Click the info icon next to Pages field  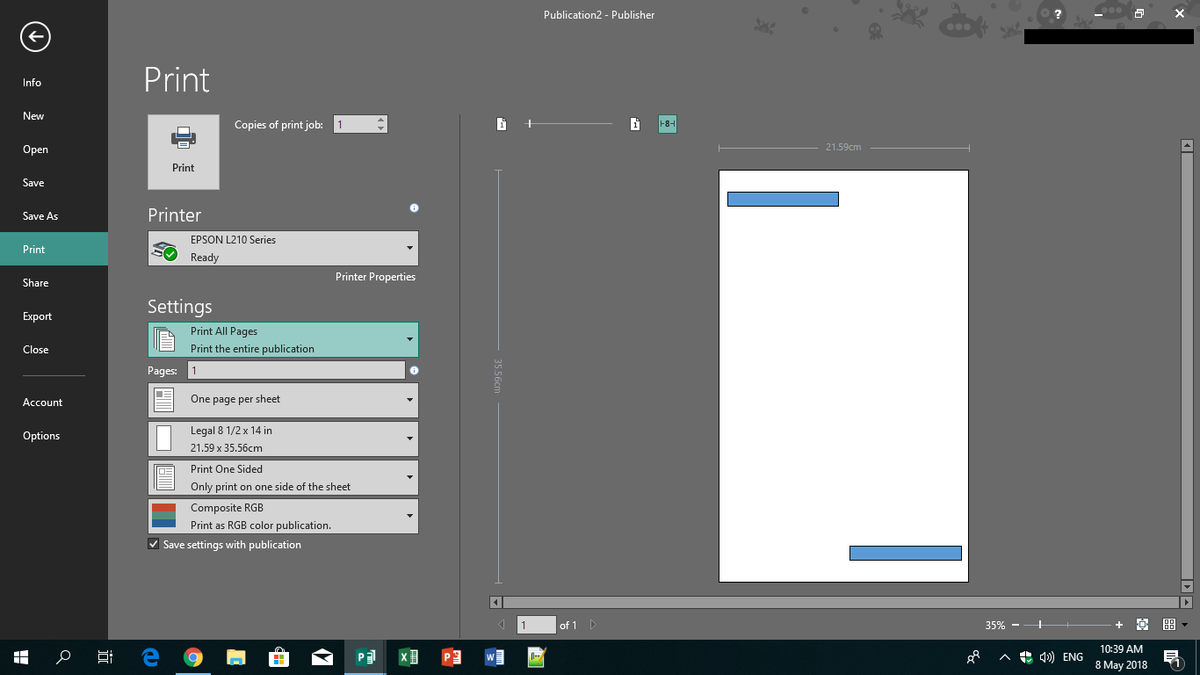pos(413,371)
